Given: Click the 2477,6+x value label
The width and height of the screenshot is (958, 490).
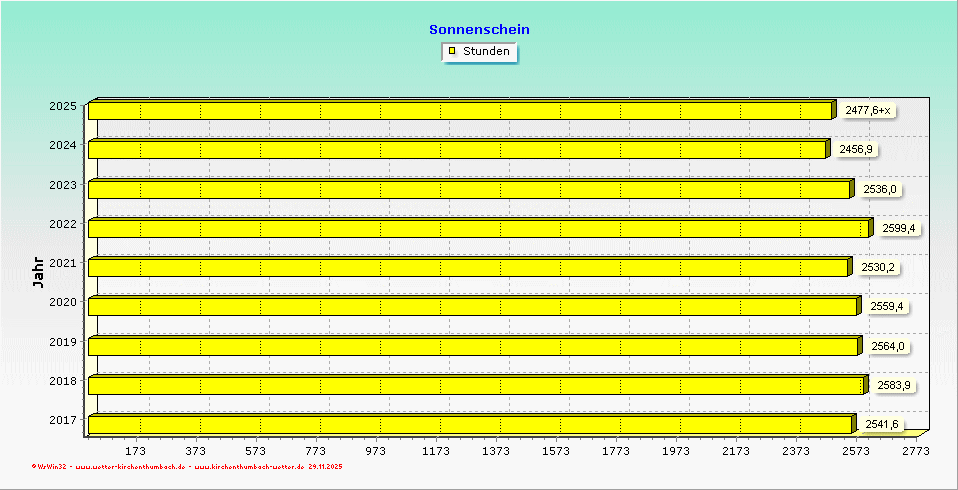Looking at the screenshot, I should click(x=867, y=110).
